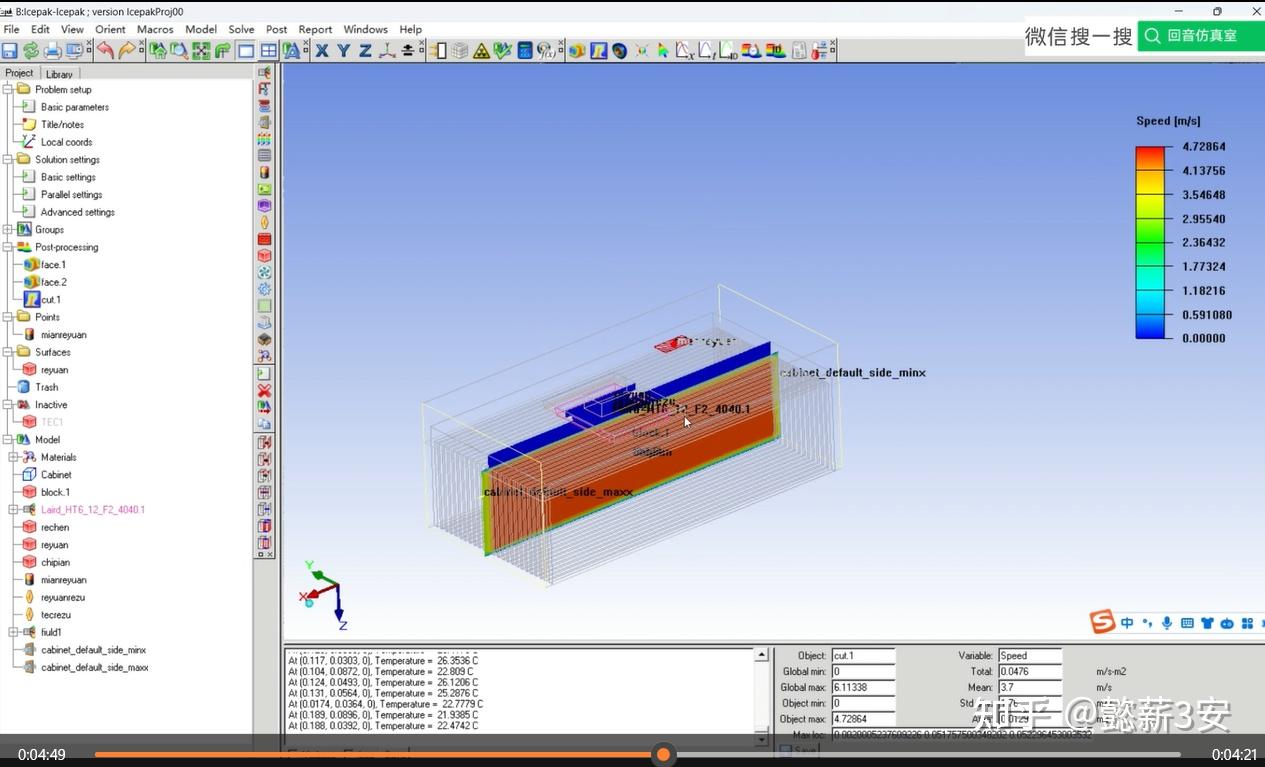The width and height of the screenshot is (1265, 767).
Task: Select cabinet_default_side_maxx in model tree
Action: [93, 667]
